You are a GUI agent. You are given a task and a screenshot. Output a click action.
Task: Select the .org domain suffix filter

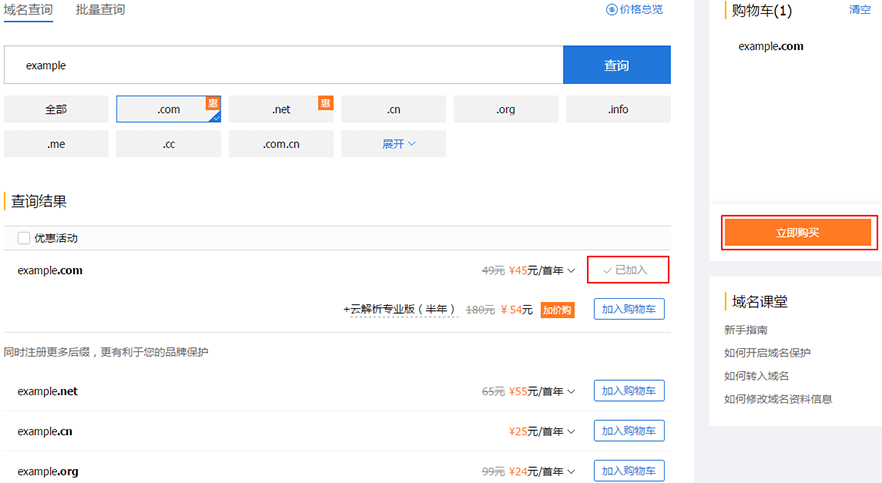click(506, 109)
